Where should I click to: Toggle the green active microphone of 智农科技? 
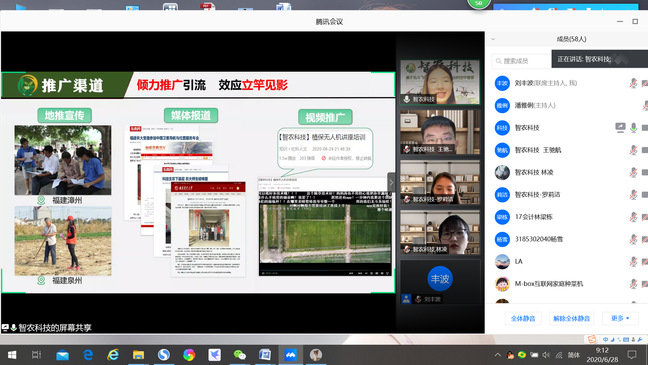633,128
